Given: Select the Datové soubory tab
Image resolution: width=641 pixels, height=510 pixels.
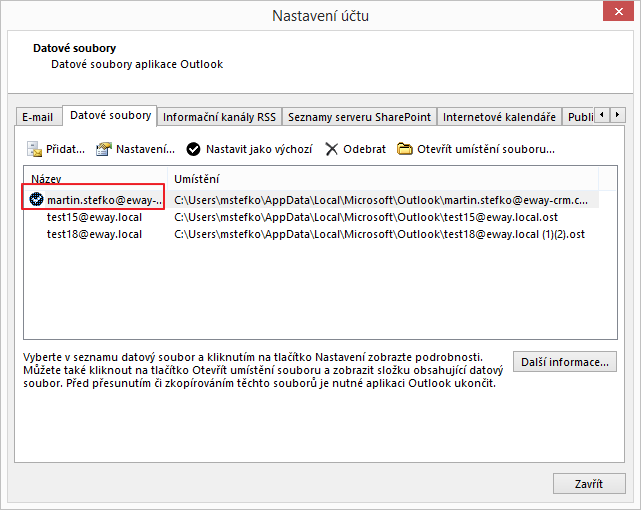Looking at the screenshot, I should (x=110, y=116).
